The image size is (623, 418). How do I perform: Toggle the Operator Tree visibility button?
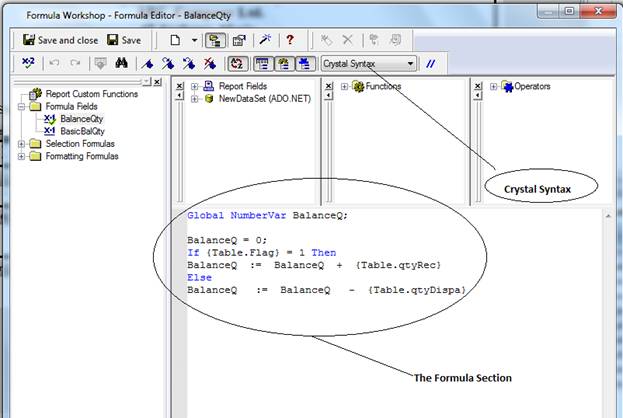point(306,64)
